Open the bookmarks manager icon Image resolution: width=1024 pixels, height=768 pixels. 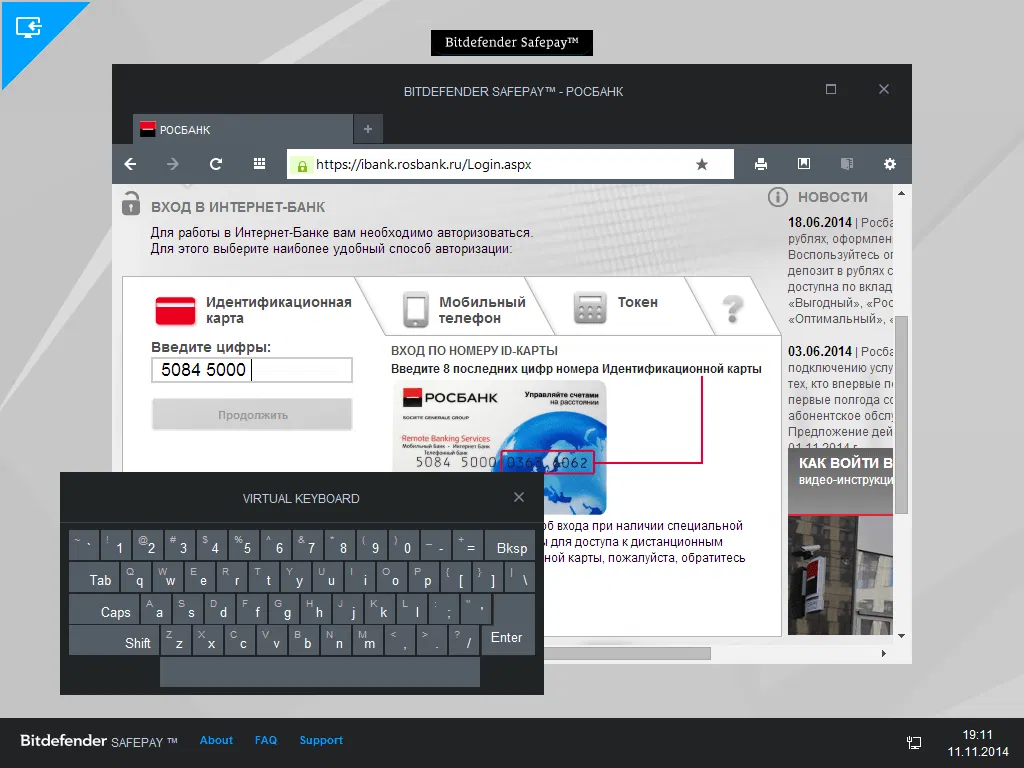(x=804, y=163)
